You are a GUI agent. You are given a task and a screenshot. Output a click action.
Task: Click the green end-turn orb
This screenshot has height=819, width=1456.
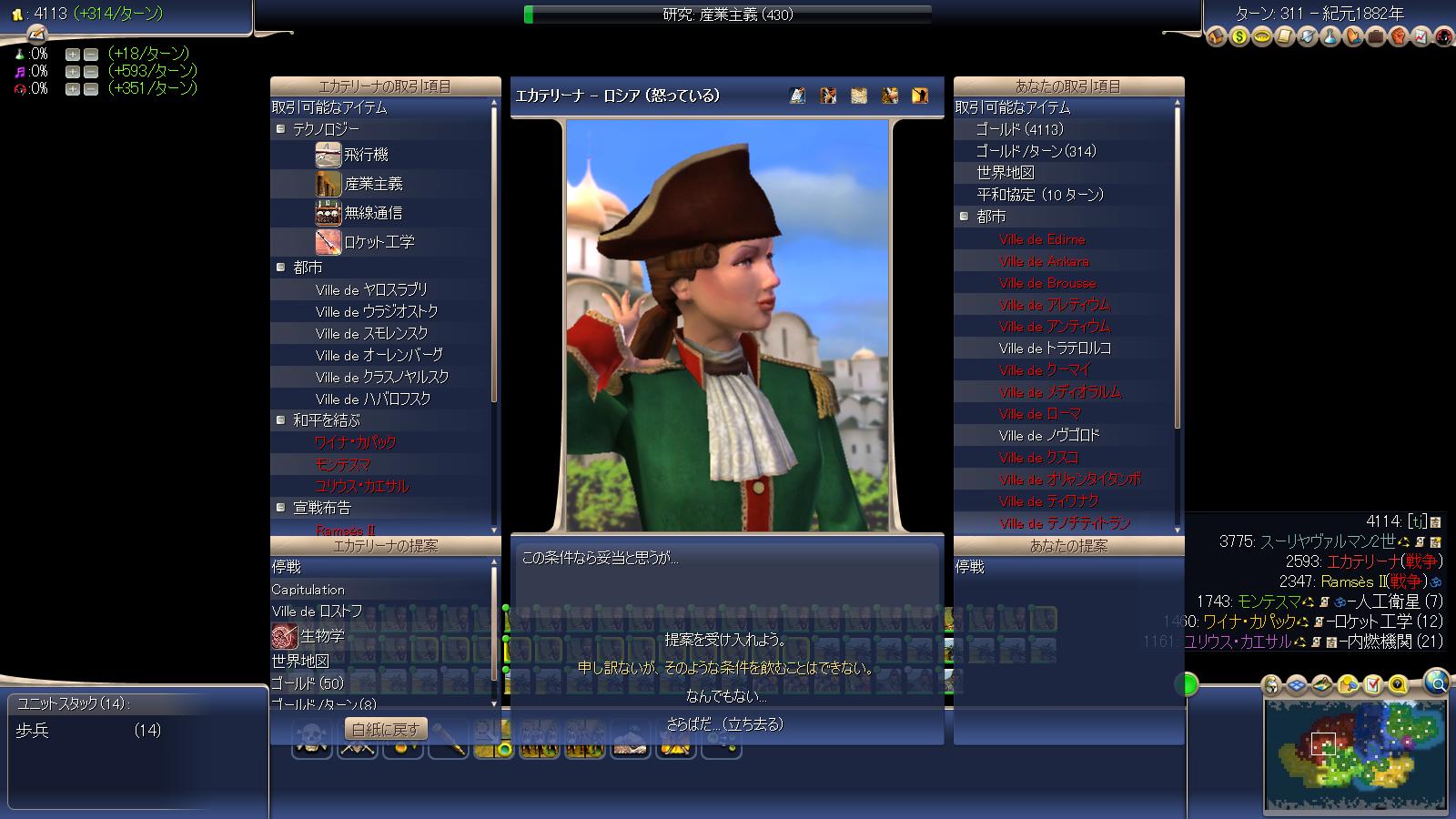click(1187, 684)
